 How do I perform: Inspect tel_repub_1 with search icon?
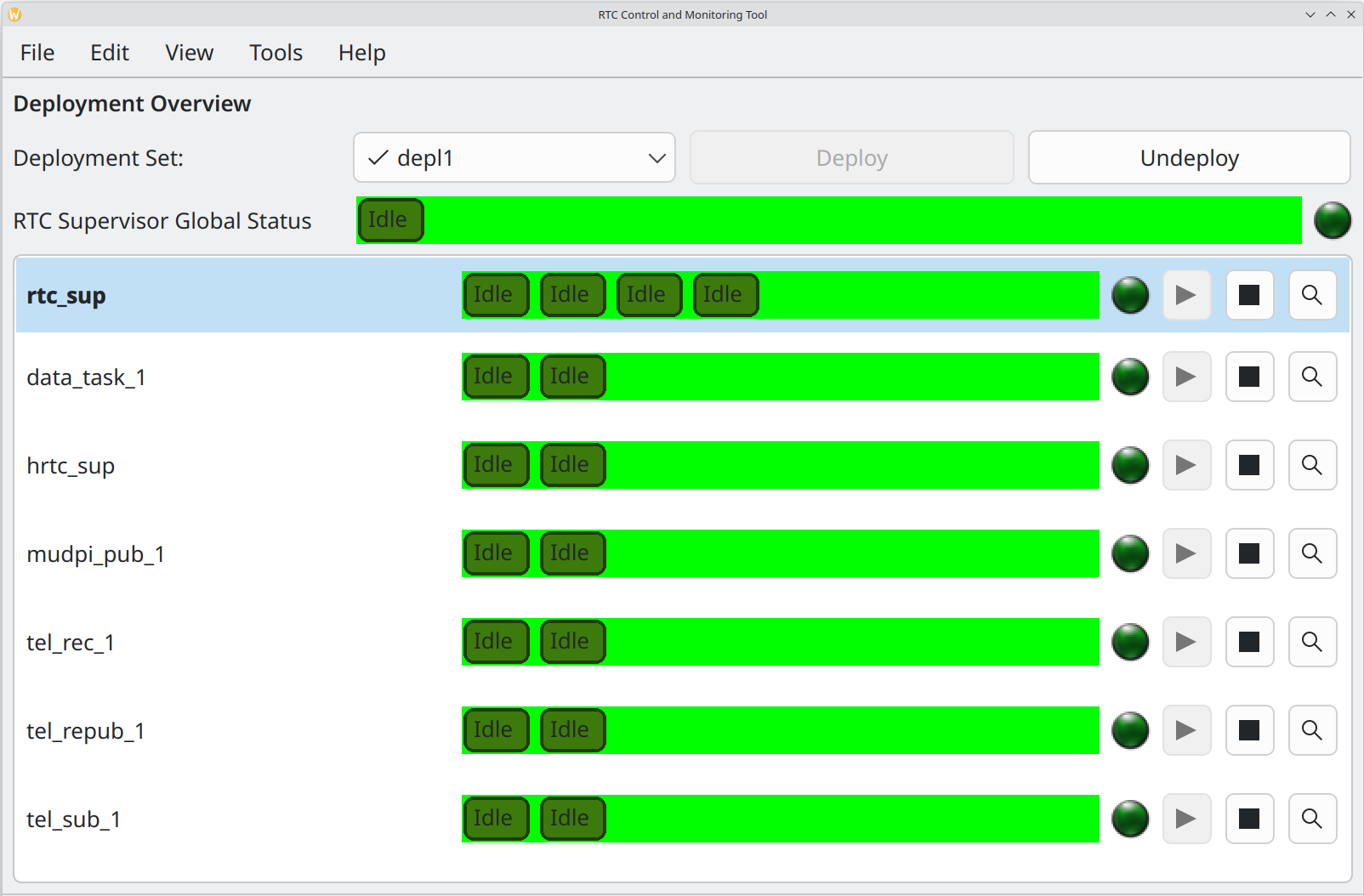(x=1312, y=730)
